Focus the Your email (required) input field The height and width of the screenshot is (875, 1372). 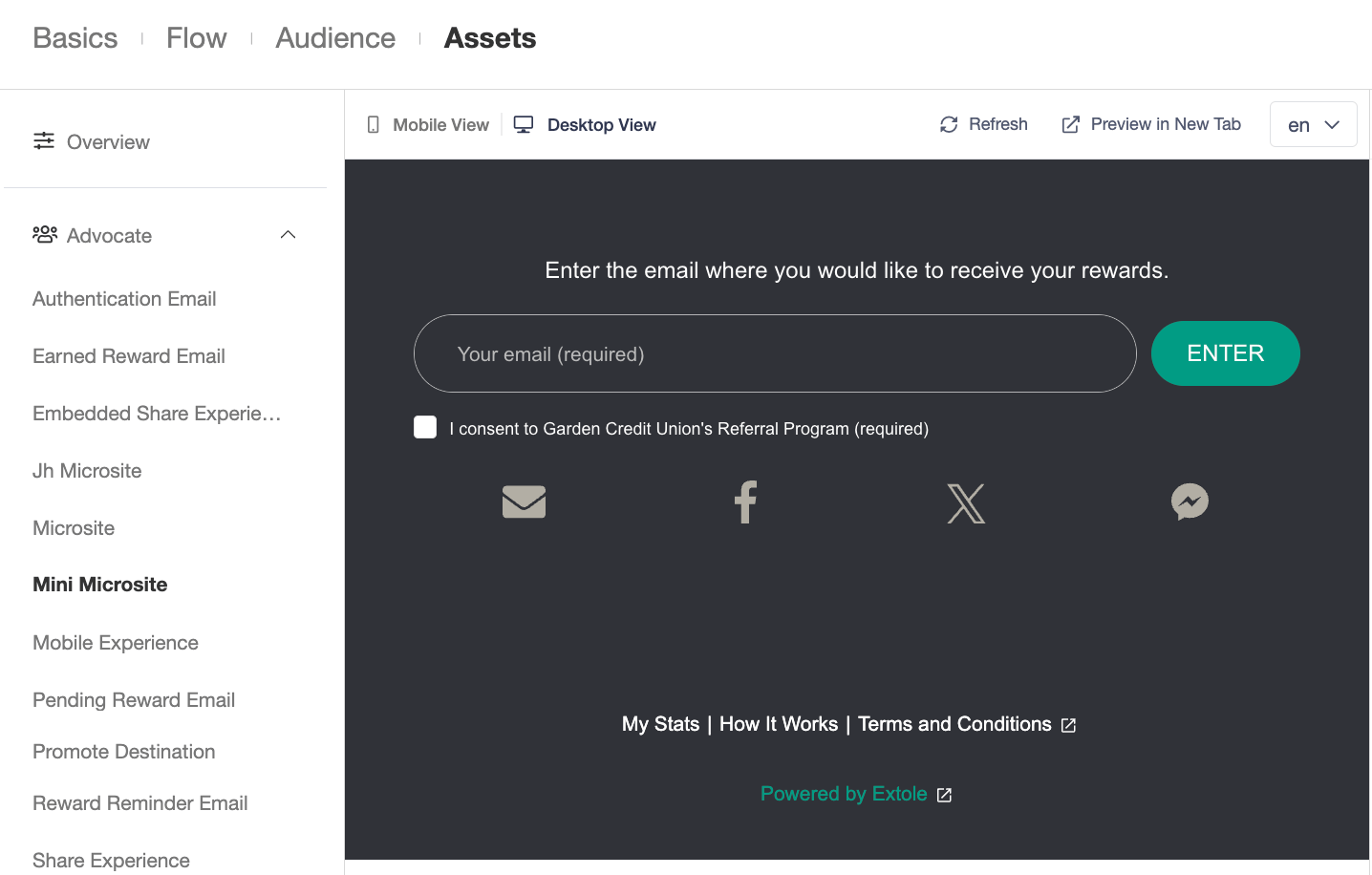[x=775, y=353]
